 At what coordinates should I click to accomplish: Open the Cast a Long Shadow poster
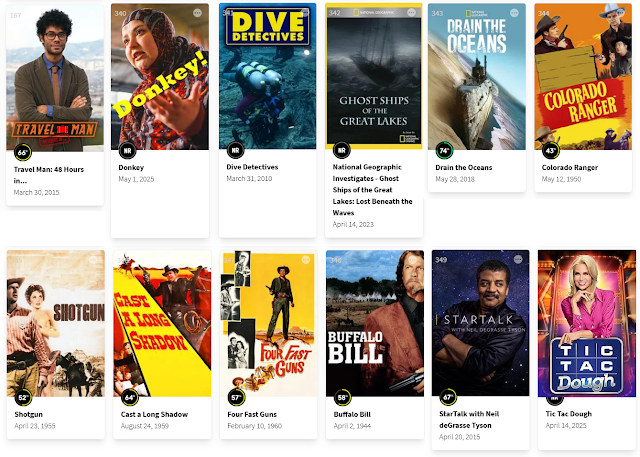click(x=162, y=324)
